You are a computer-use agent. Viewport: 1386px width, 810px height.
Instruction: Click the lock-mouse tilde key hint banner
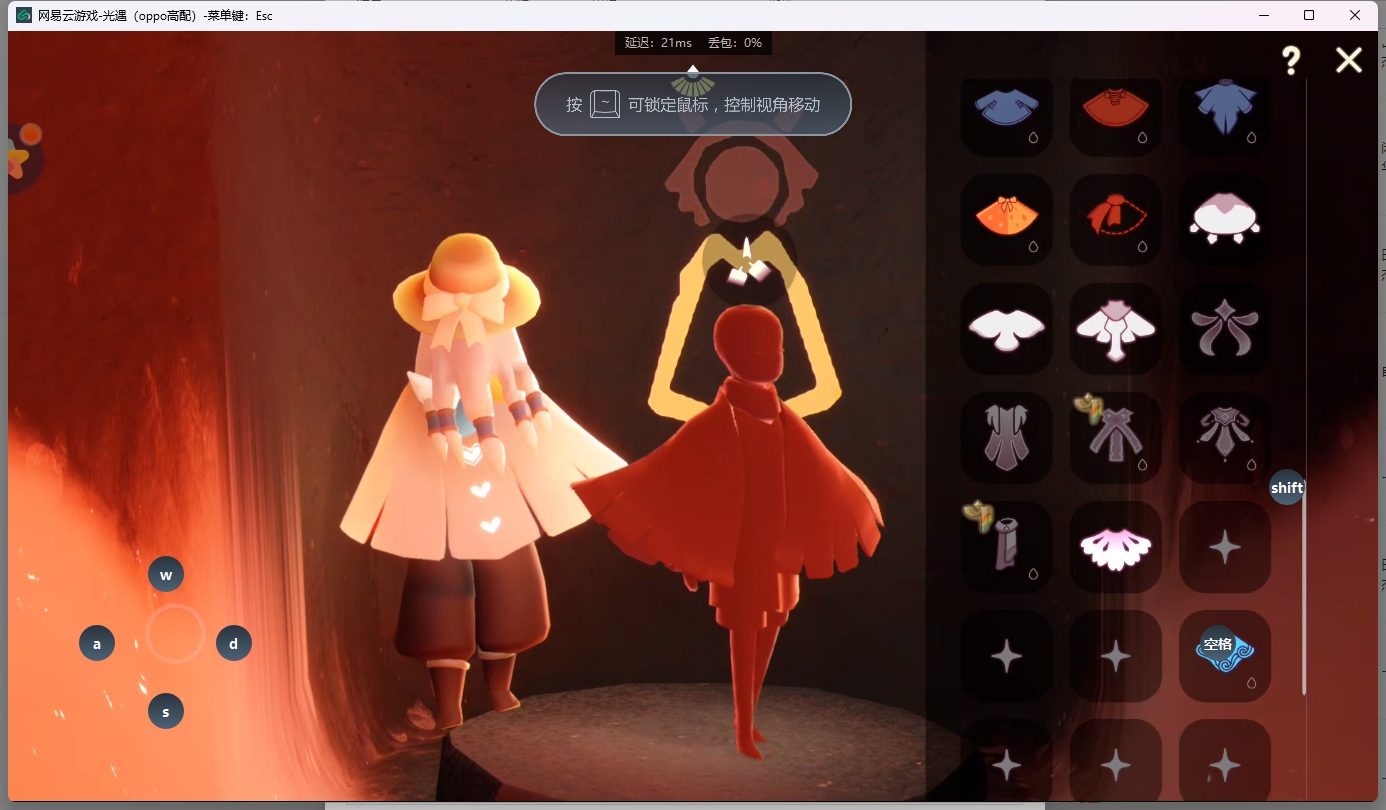click(693, 104)
